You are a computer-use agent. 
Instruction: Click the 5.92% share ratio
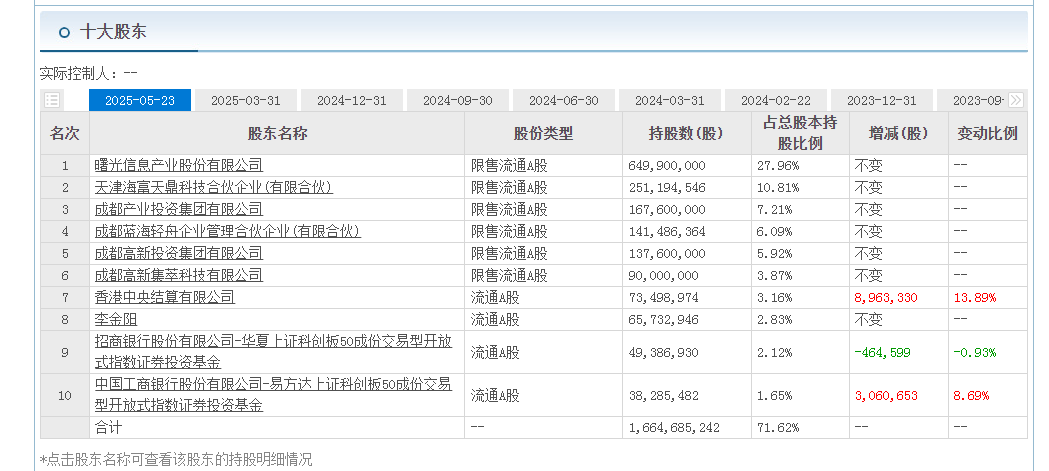[775, 254]
